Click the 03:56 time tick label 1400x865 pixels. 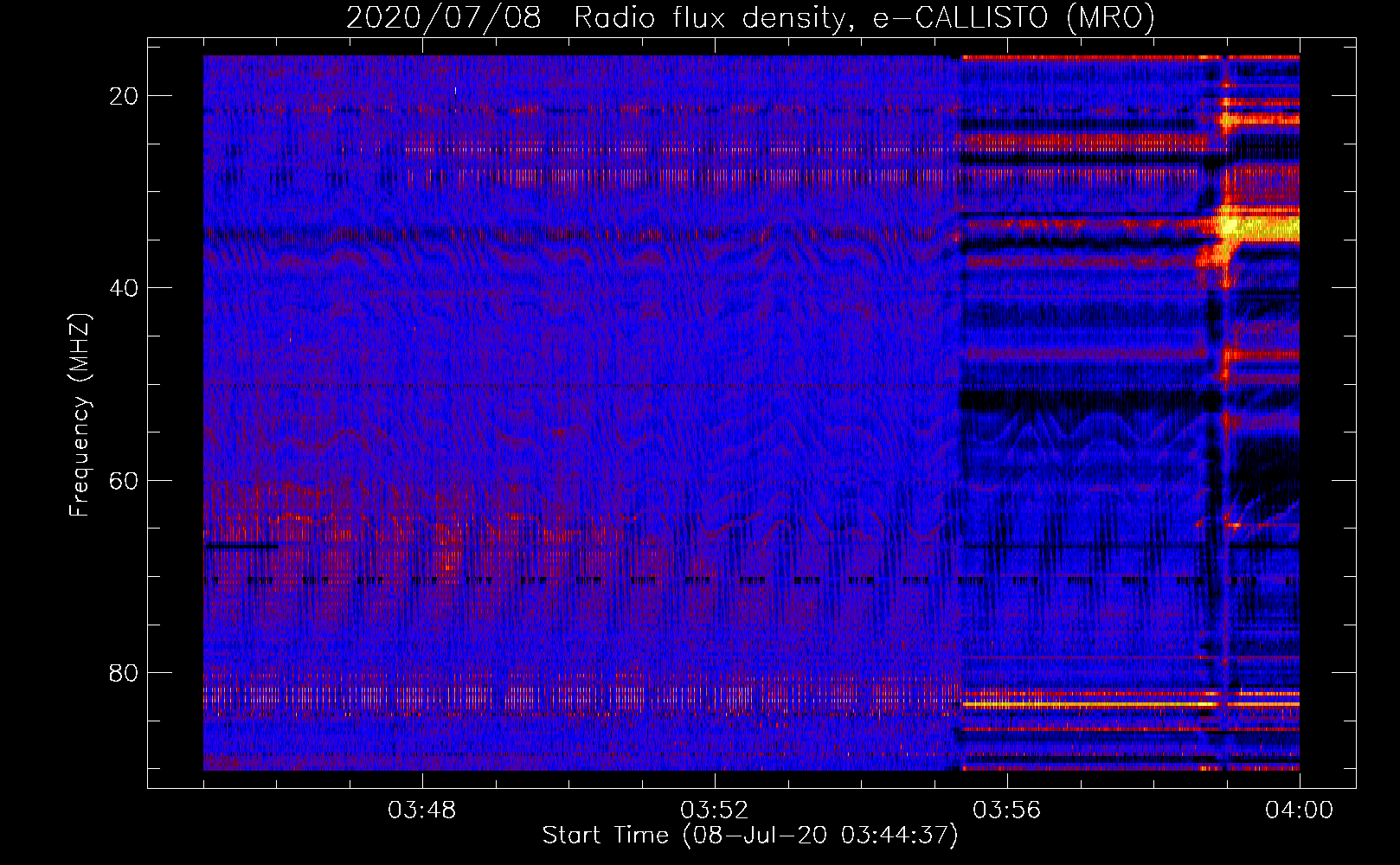pyautogui.click(x=1006, y=811)
